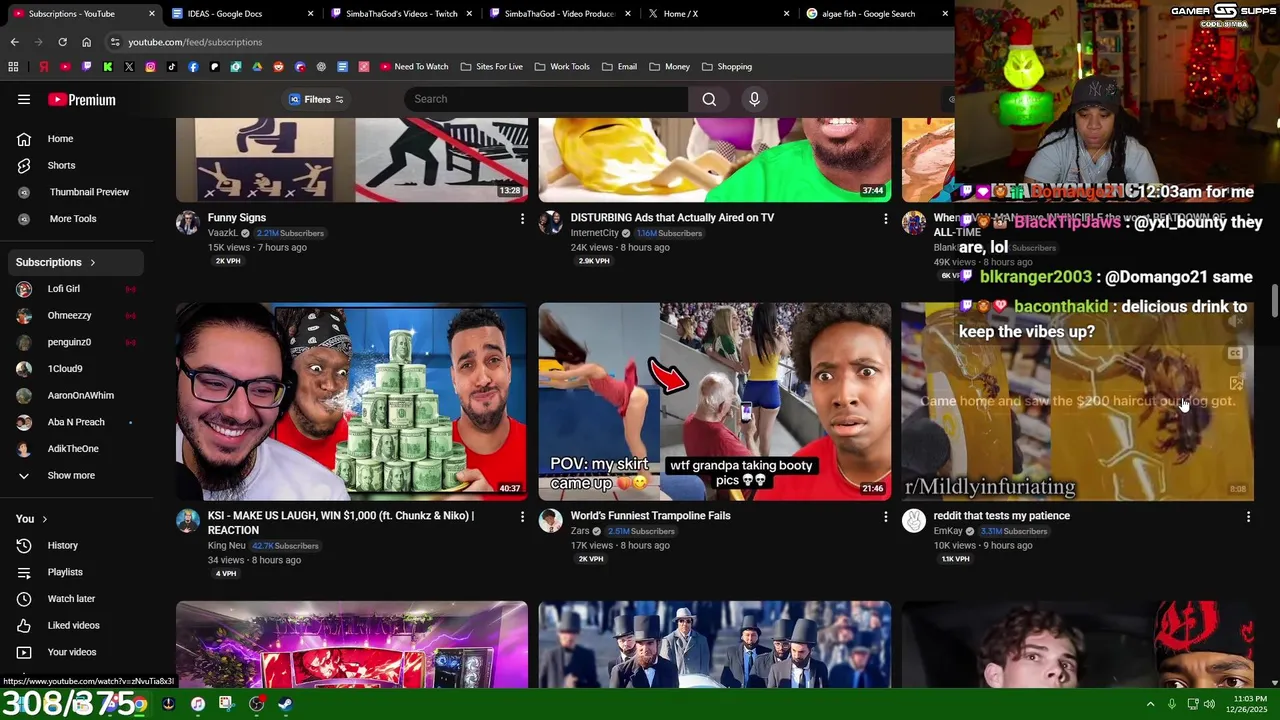
Task: Click the search magnifier button
Action: (x=709, y=99)
